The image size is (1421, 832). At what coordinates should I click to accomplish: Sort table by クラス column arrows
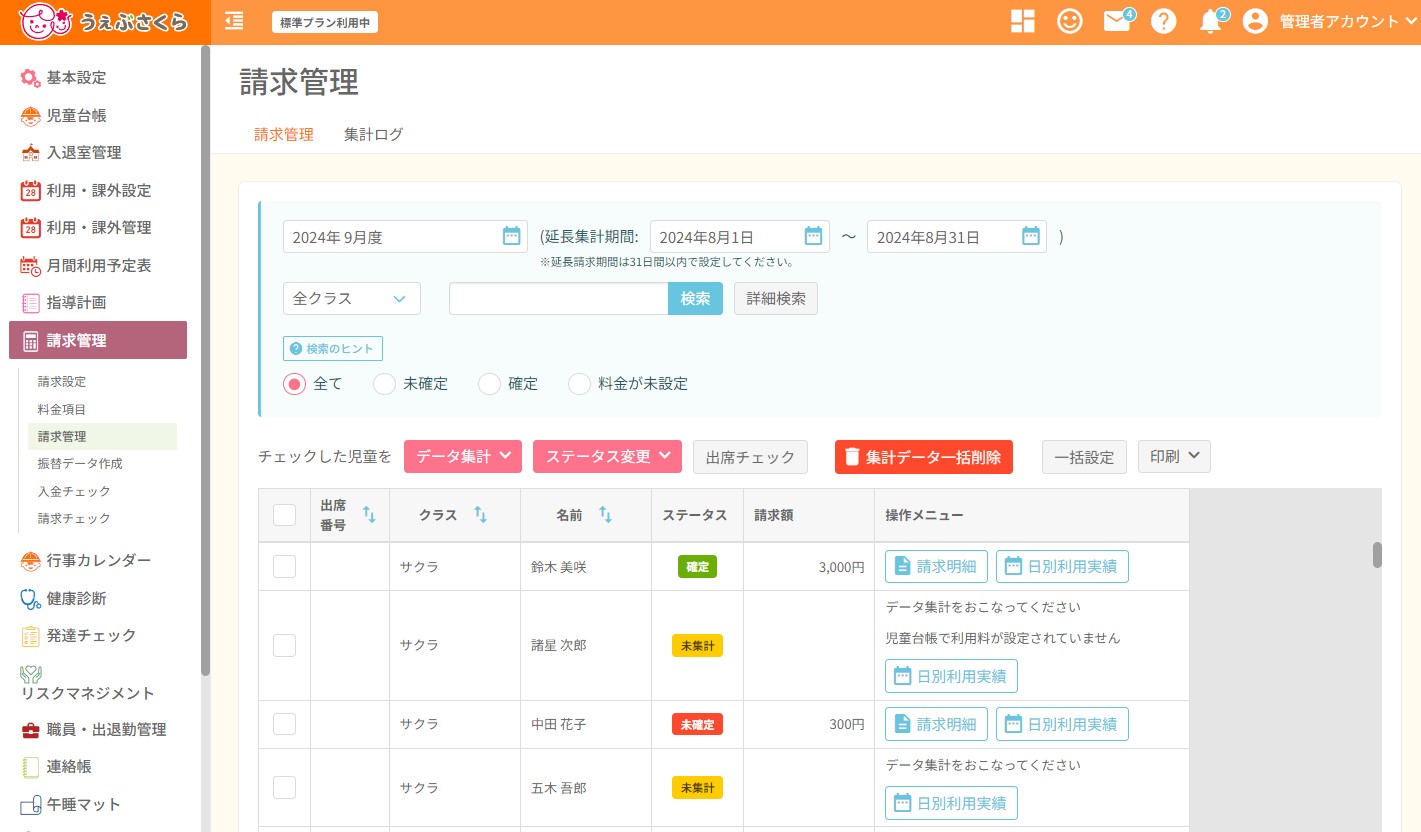click(480, 515)
